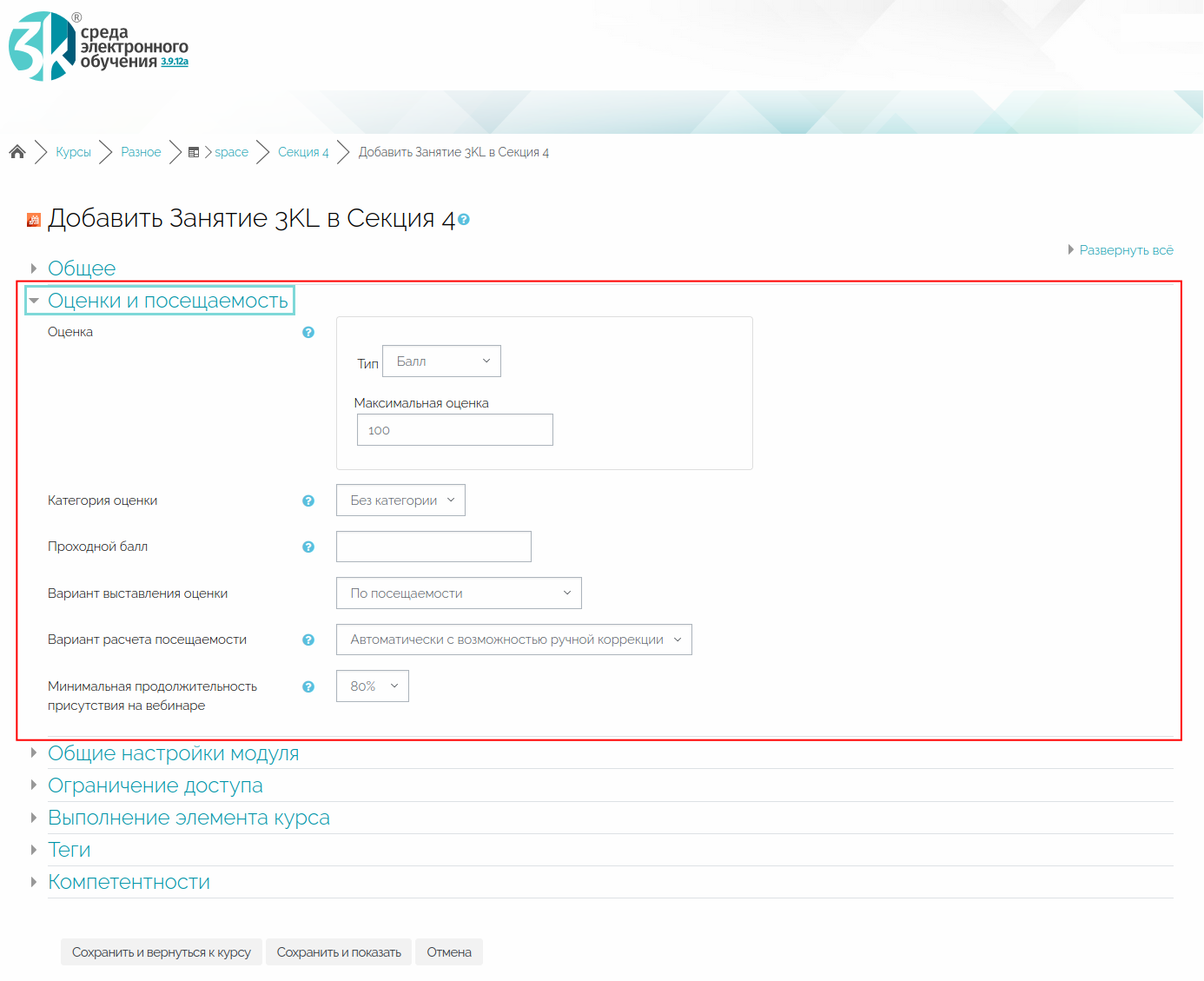Click the Отмена button
The image size is (1204, 981).
point(449,952)
